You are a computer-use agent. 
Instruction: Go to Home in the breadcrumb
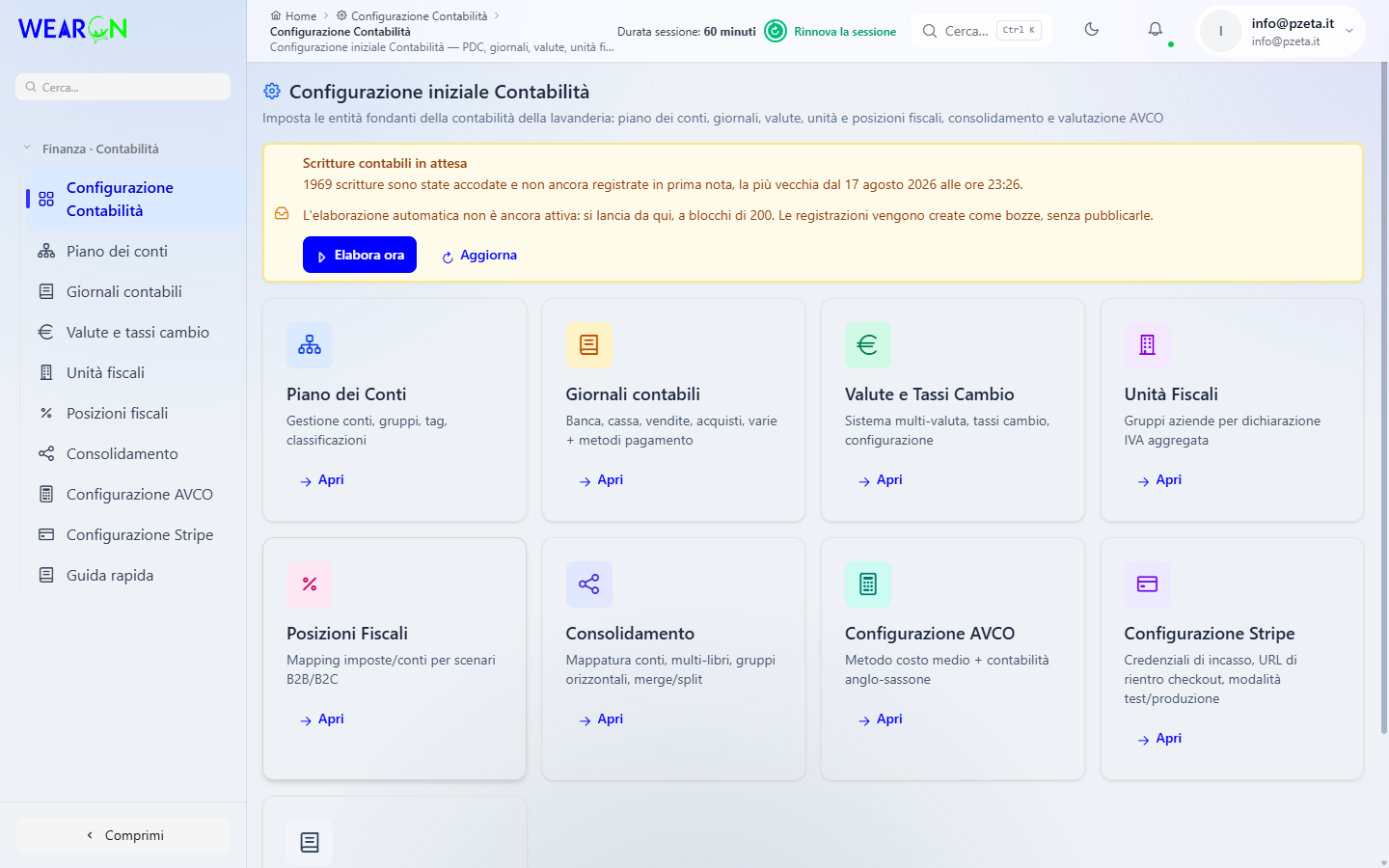click(293, 15)
